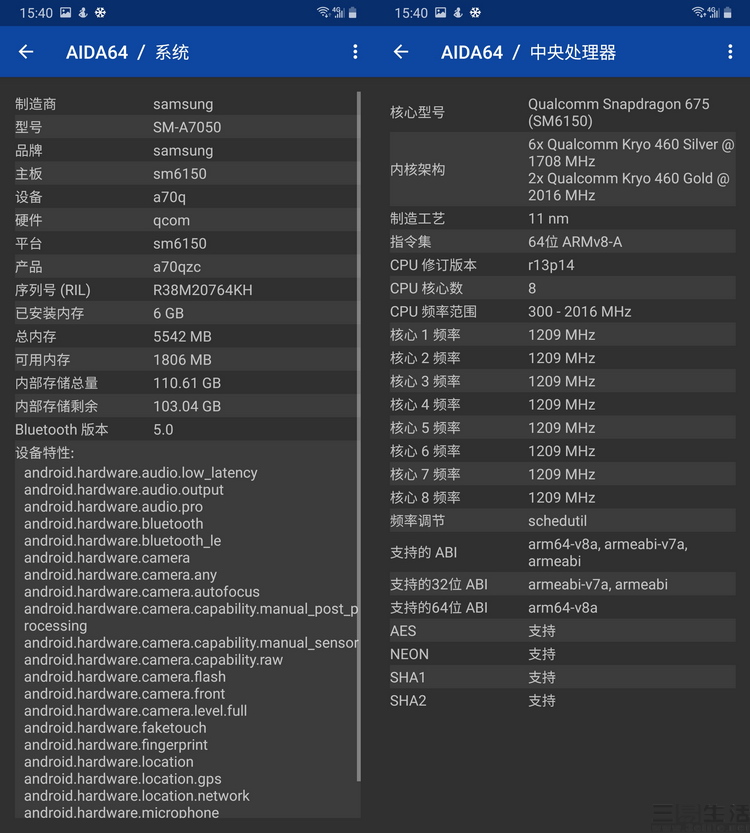This screenshot has width=750, height=833.
Task: Select the 核心 8 频率 row
Action: pos(562,498)
